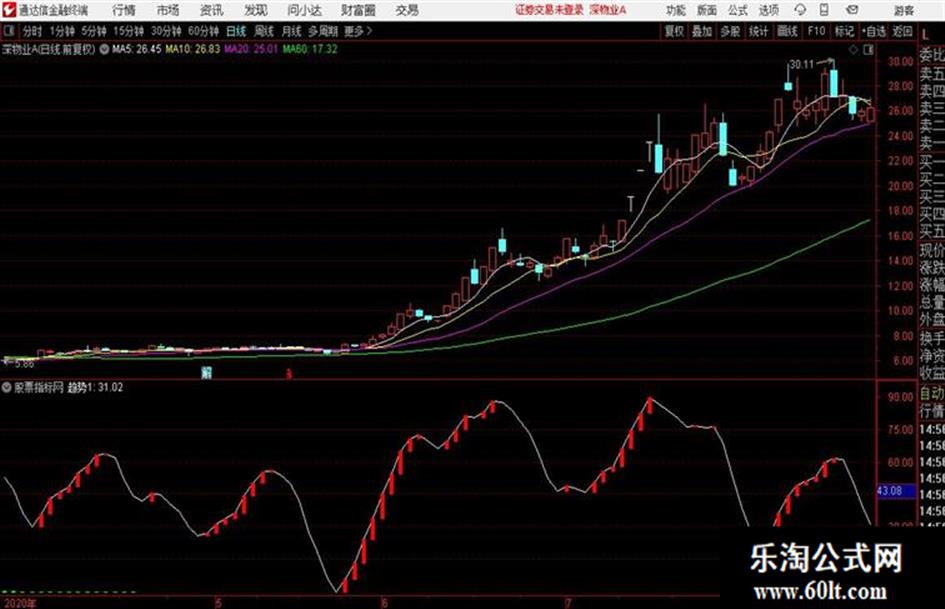Viewport: 945px width, 609px height.
Task: Open the 功能 menu
Action: tap(676, 10)
